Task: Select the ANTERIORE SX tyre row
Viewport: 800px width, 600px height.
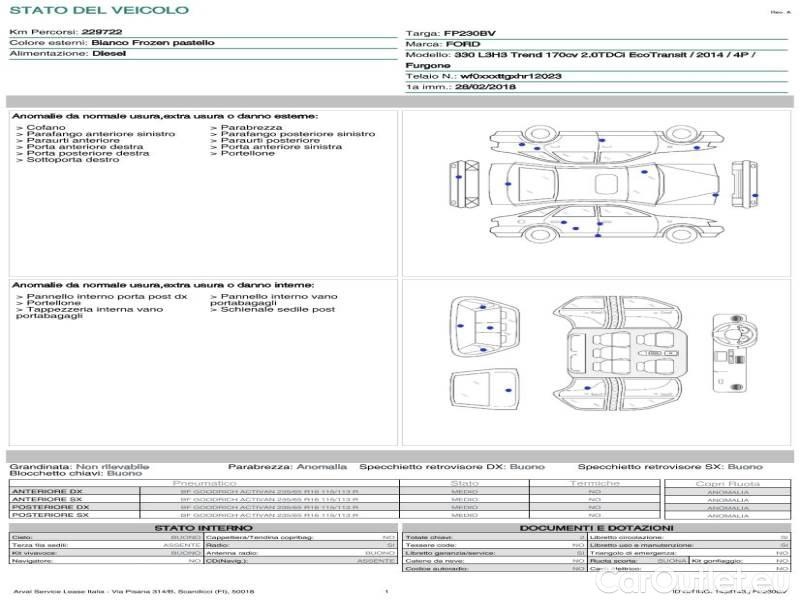Action: point(334,499)
